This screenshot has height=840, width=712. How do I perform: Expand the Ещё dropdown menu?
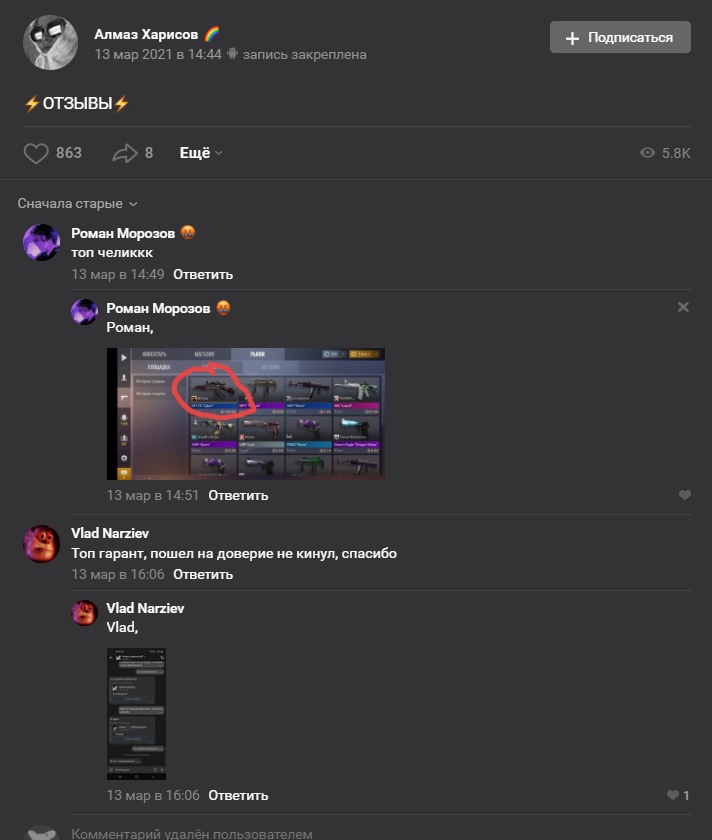(201, 153)
